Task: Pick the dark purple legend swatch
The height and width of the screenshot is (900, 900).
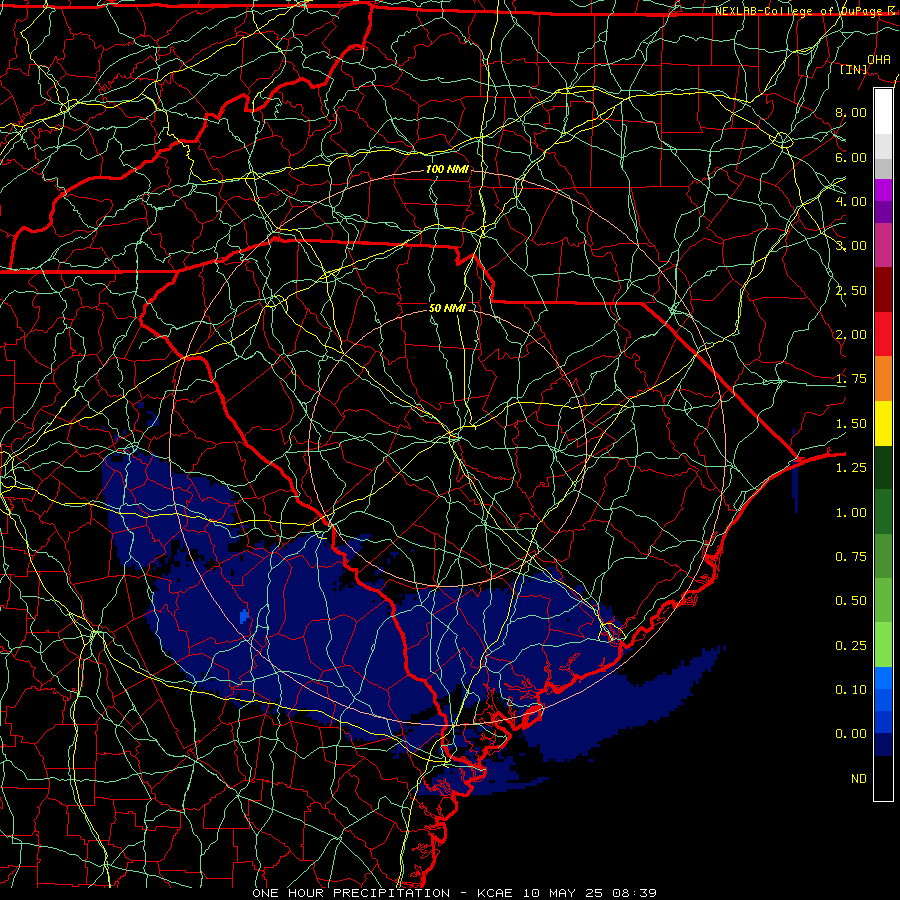Action: click(883, 212)
